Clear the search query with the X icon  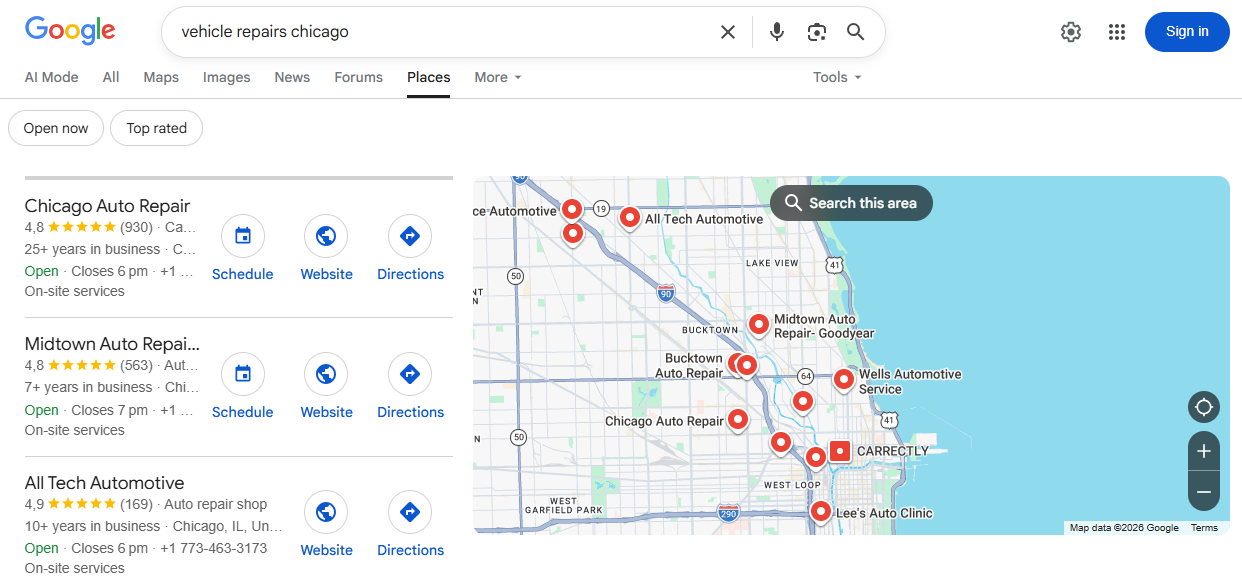click(x=727, y=31)
